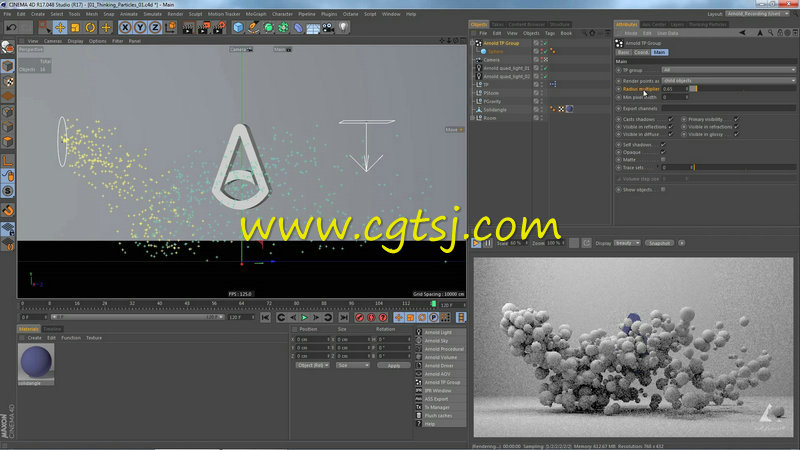Collapse Arnold TP Group tree item
This screenshot has width=800, height=450.
[473, 43]
